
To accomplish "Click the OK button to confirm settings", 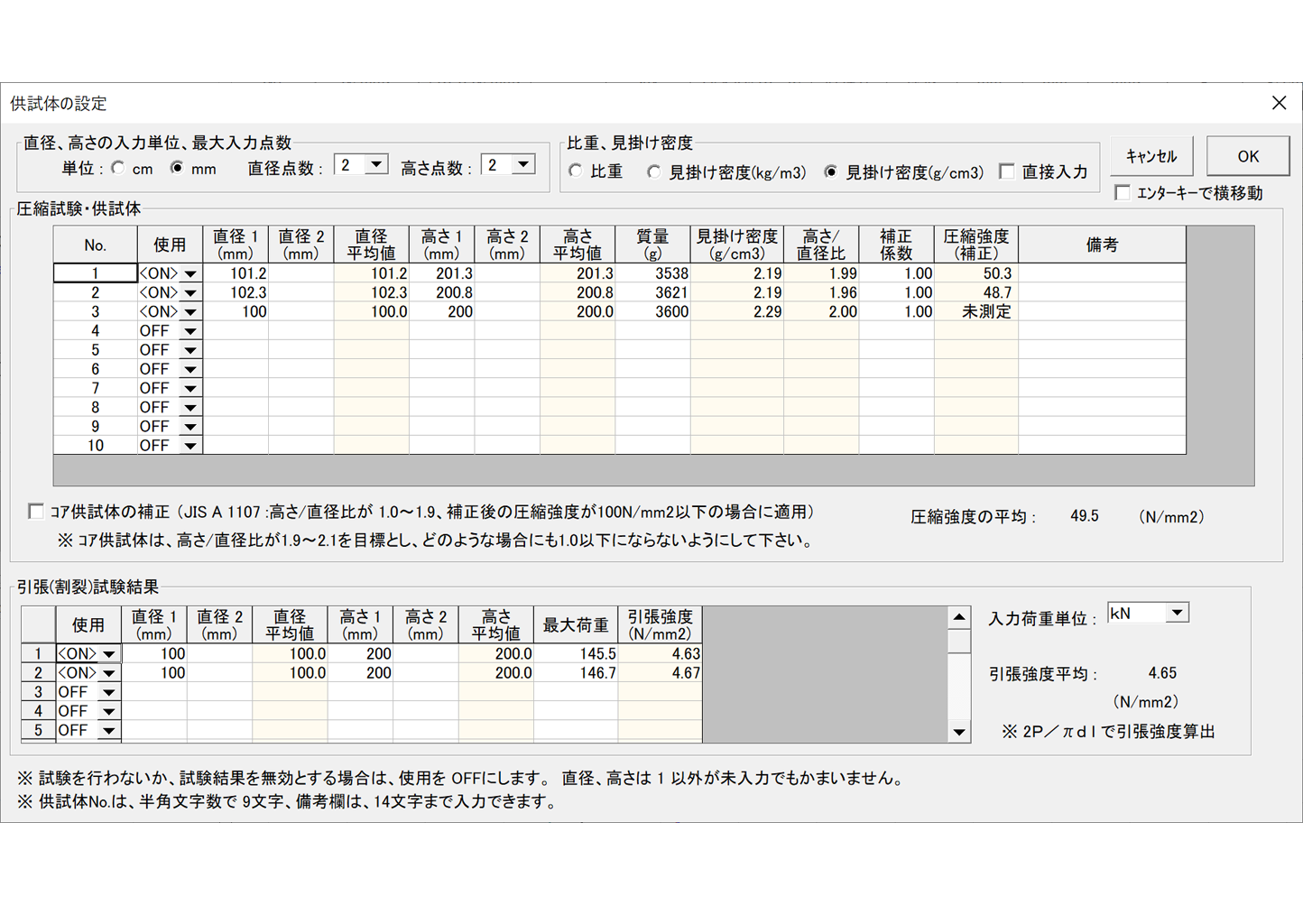I will coord(1248,155).
